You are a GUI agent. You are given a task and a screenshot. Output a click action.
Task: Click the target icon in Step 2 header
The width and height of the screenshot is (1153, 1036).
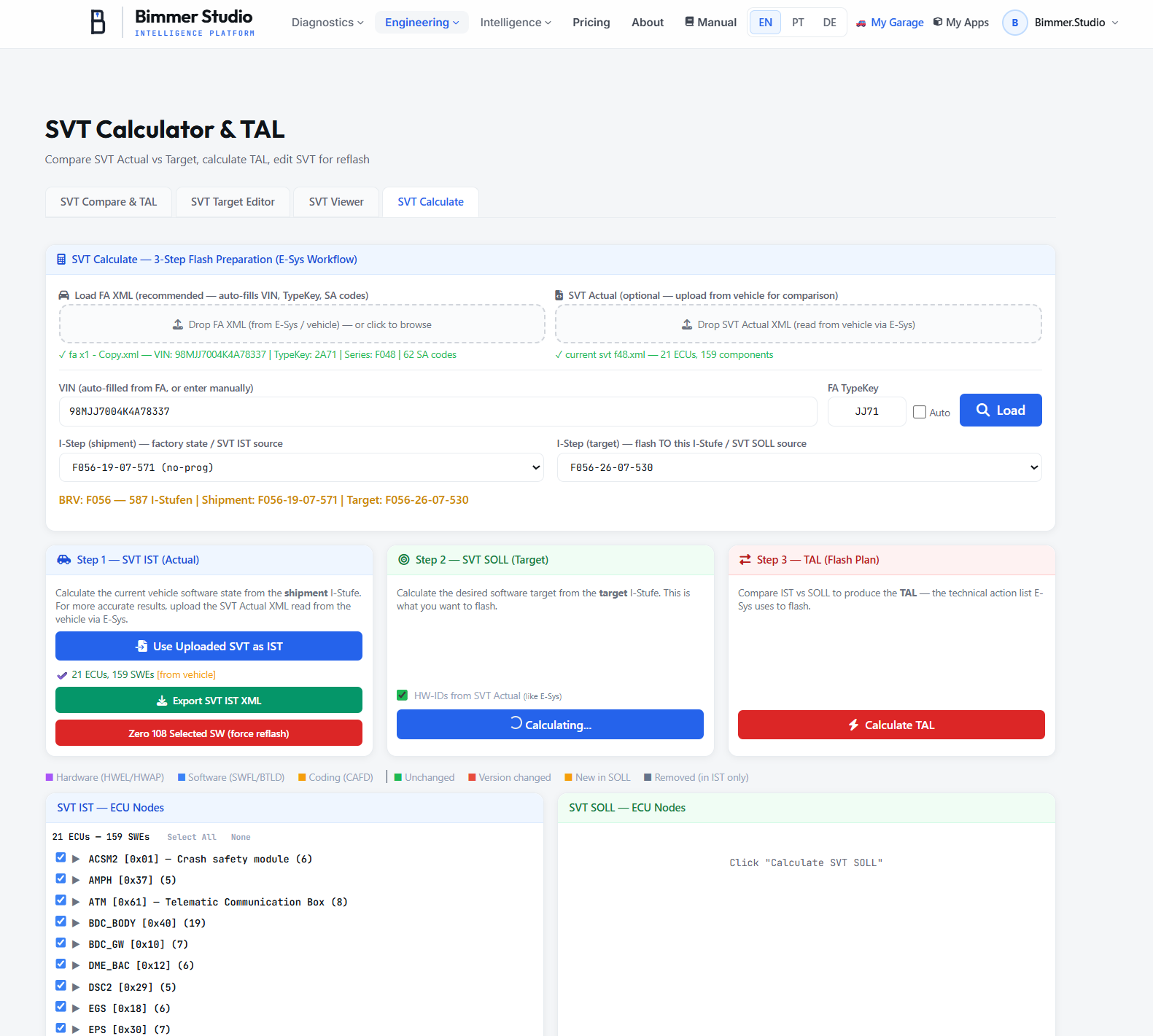coord(404,560)
